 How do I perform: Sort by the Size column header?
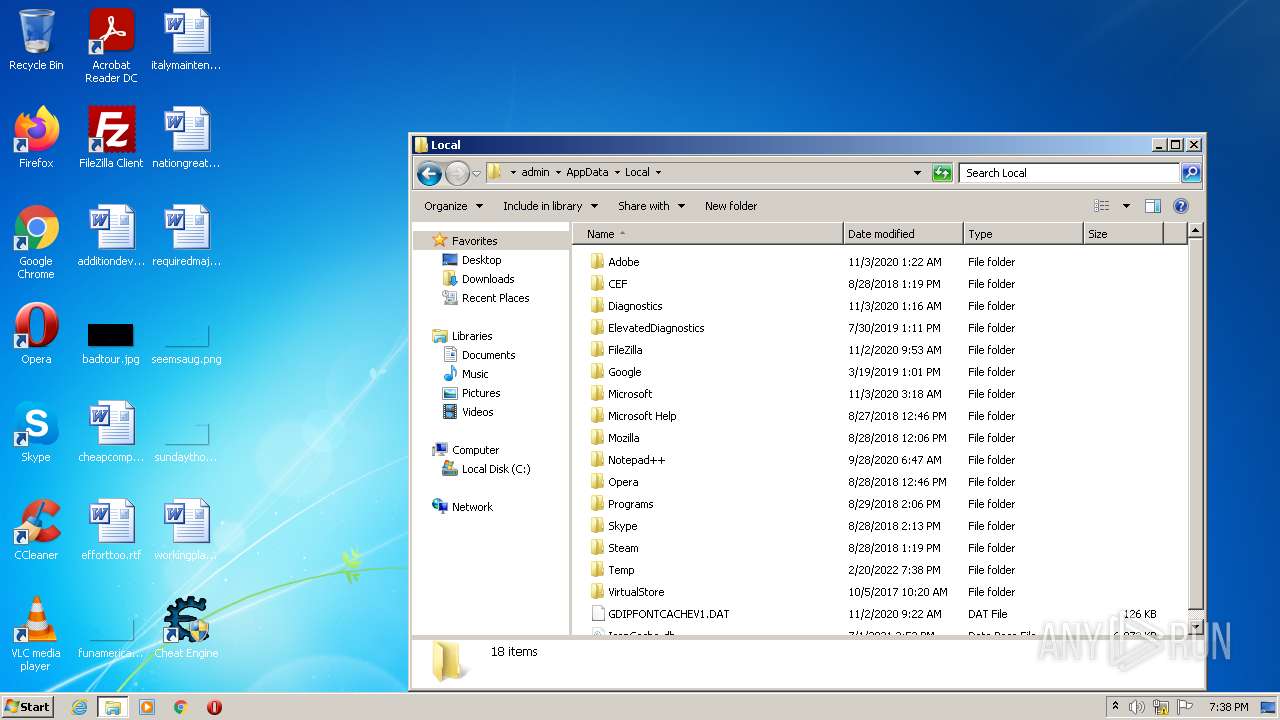[x=1123, y=234]
